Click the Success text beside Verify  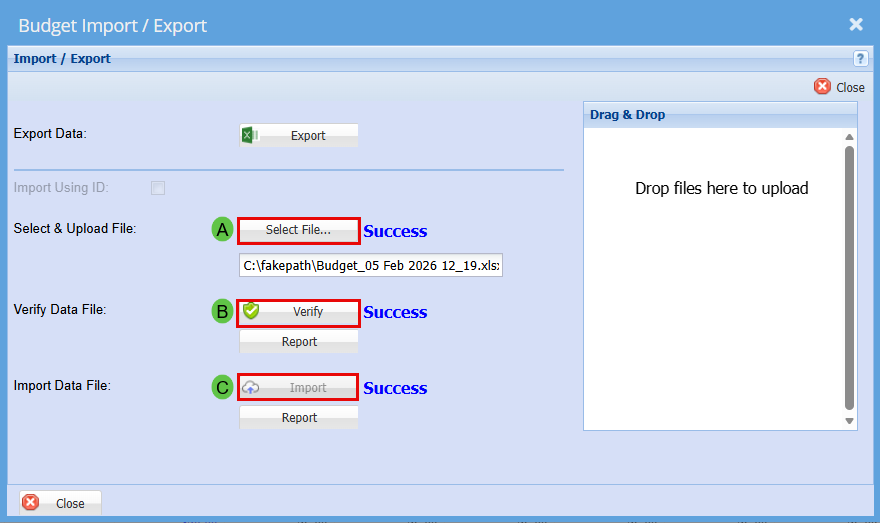[x=395, y=312]
